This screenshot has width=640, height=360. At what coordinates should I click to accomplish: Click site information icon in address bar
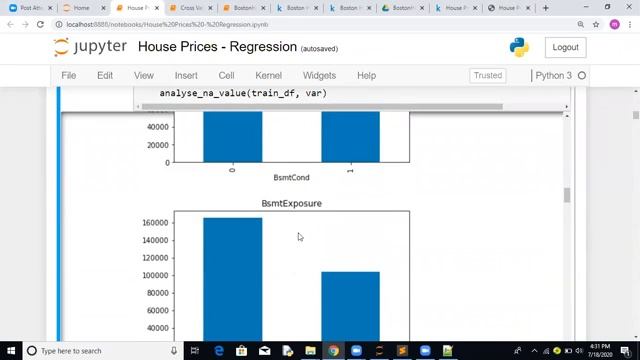[x=59, y=24]
